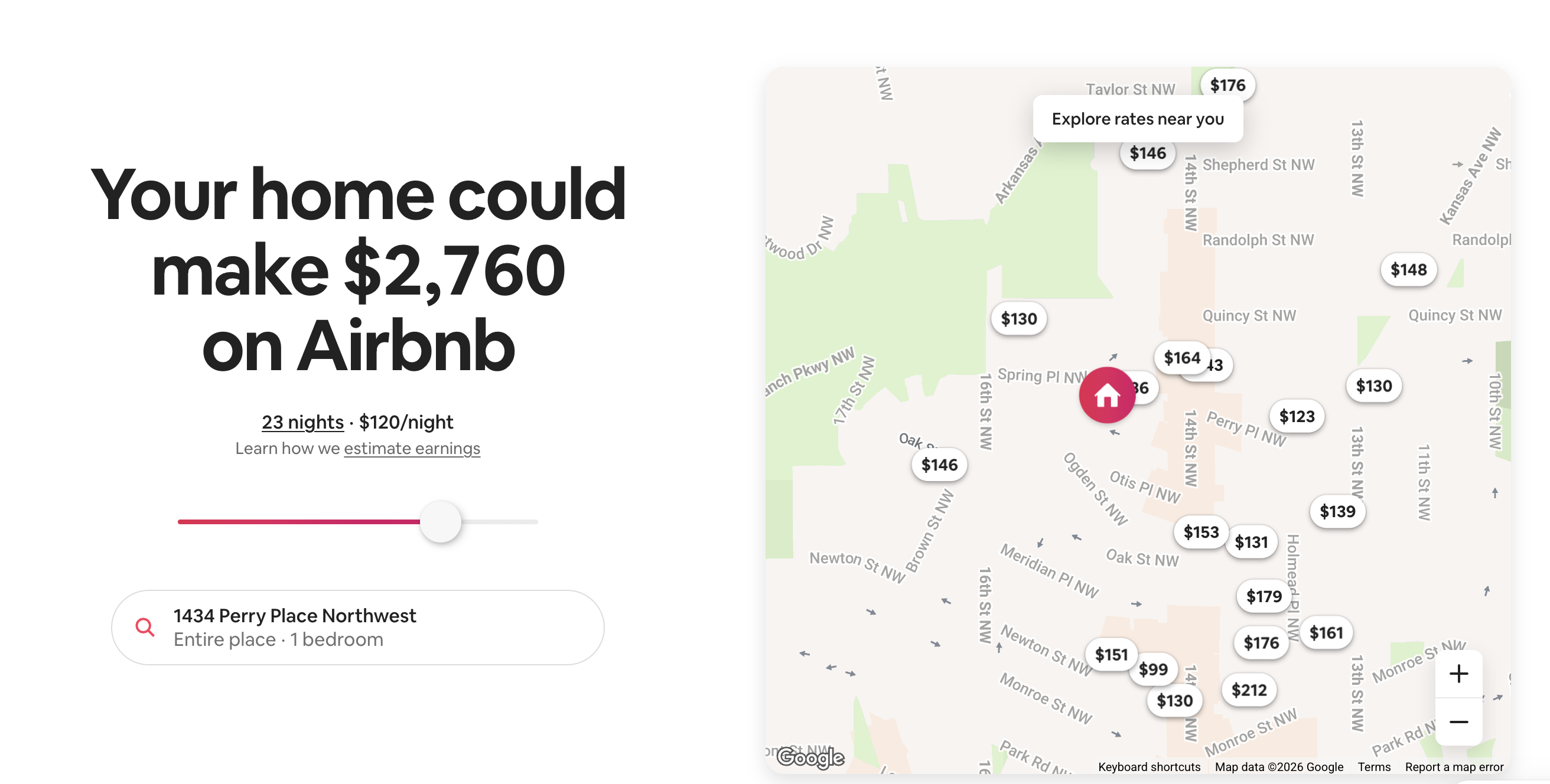Viewport: 1550px width, 784px height.
Task: Zoom in with the map plus button
Action: [x=1458, y=674]
